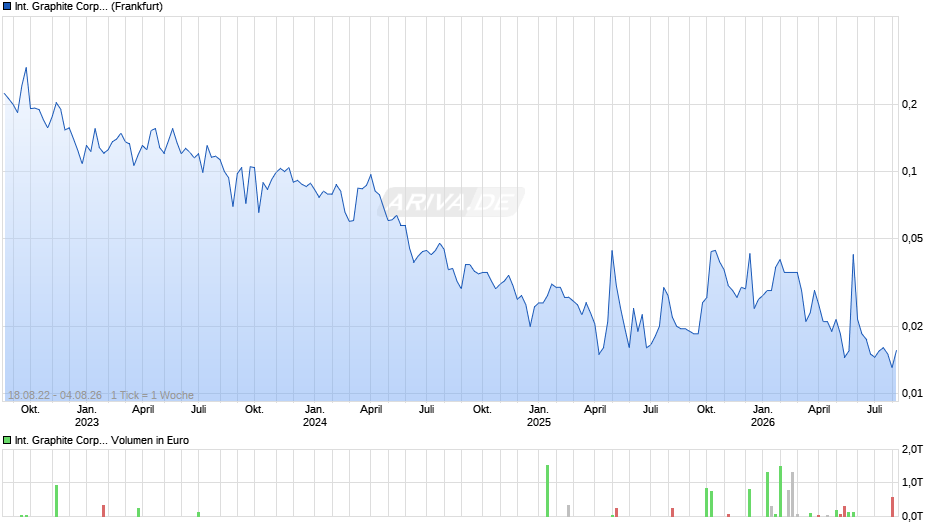The width and height of the screenshot is (940, 526).
Task: Click the 'Jan. 2025' time axis label
Action: pos(538,416)
